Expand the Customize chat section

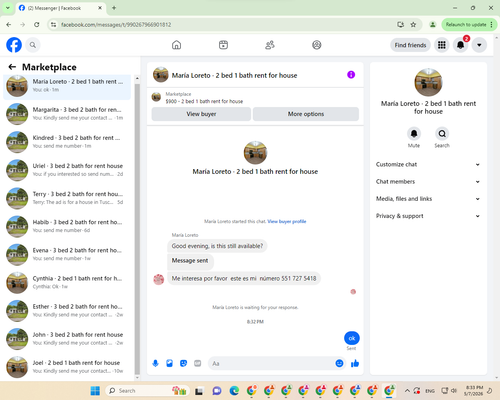(428, 164)
